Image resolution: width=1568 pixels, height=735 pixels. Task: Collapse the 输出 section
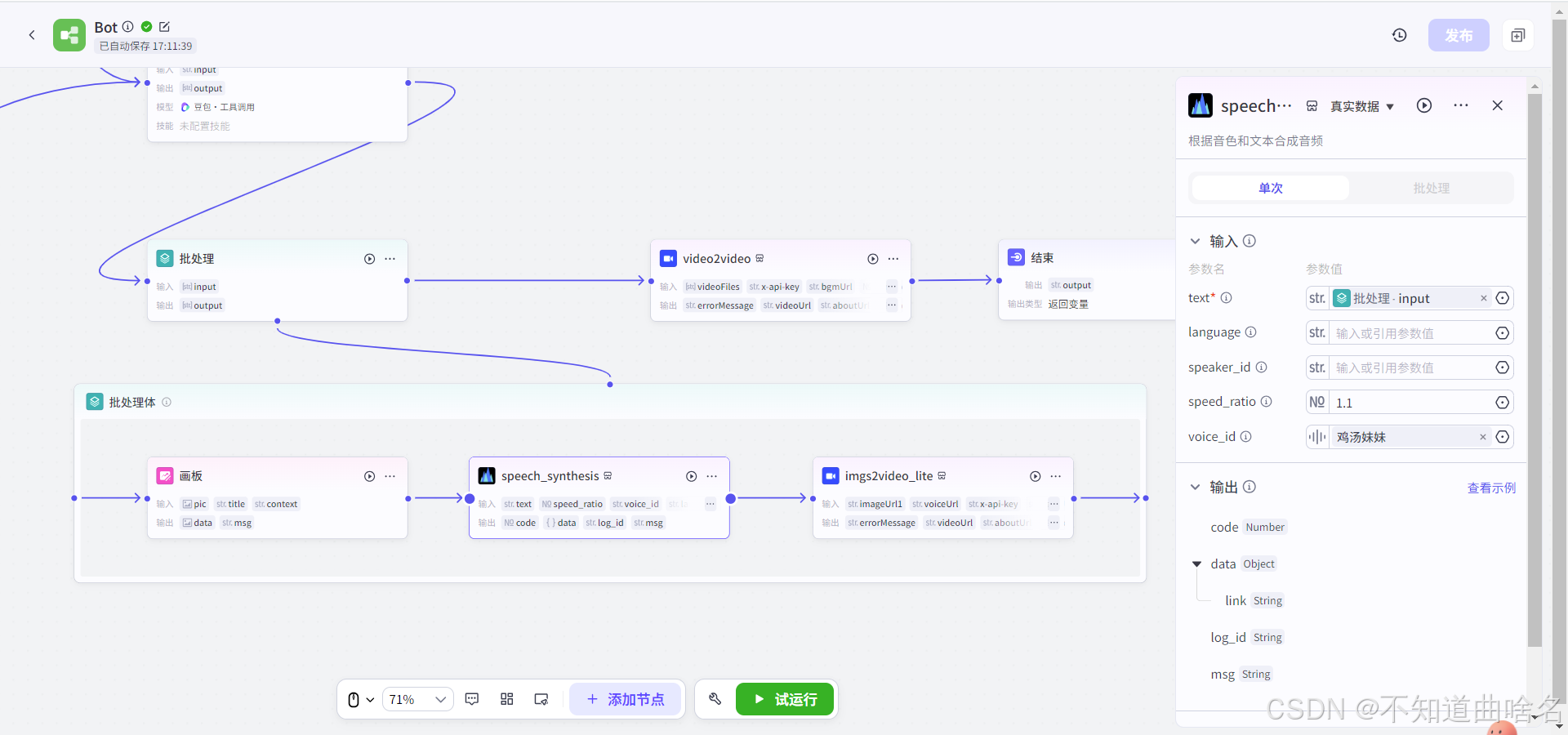tap(1196, 488)
